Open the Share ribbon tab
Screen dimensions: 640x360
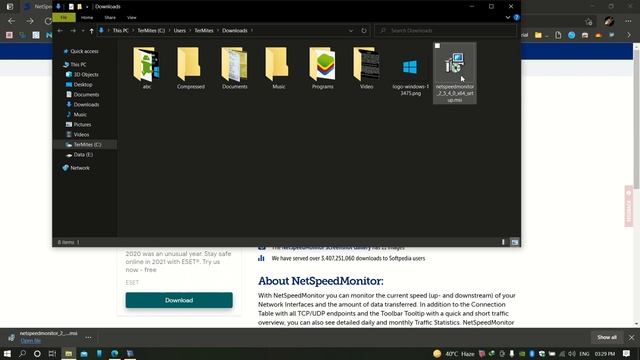(x=110, y=18)
